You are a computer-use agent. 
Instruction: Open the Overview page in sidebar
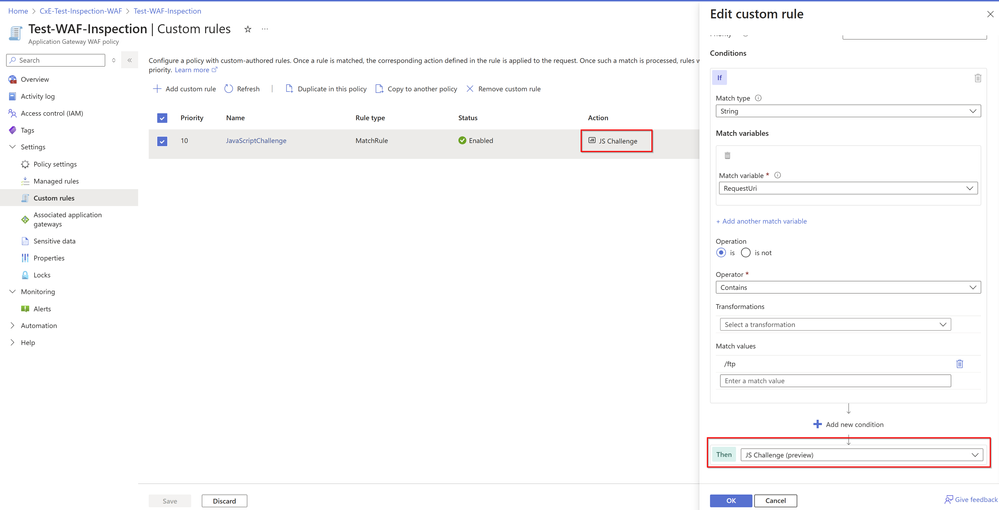pos(34,80)
